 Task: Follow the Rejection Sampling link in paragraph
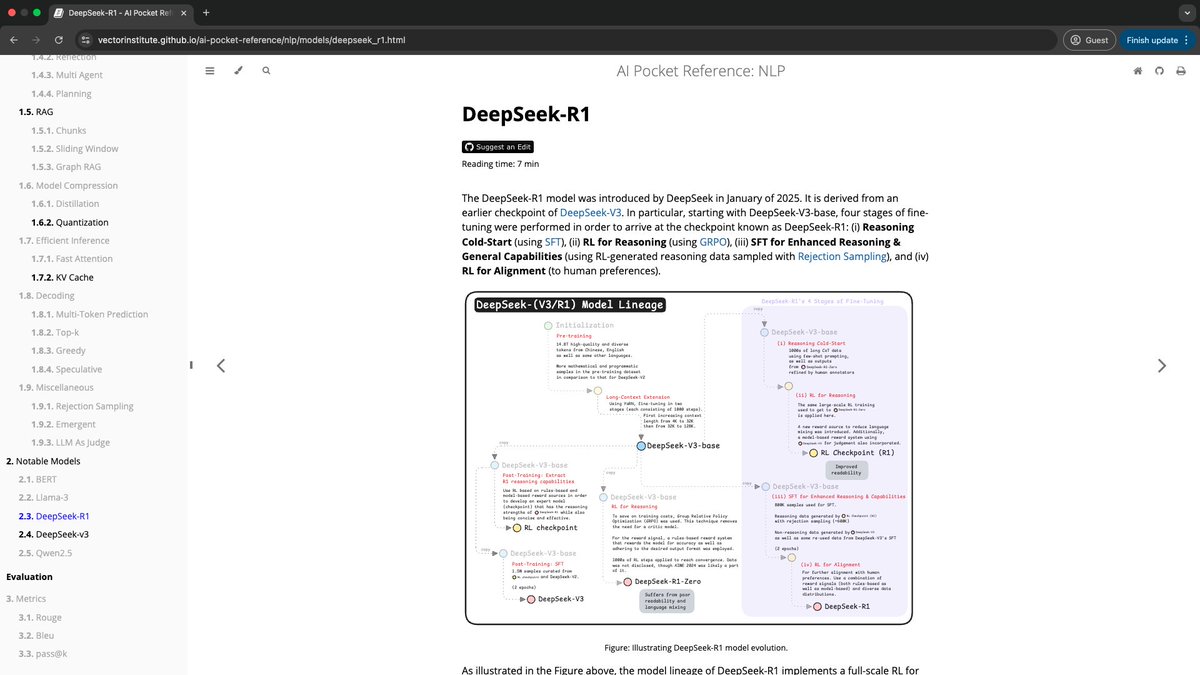[x=842, y=256]
